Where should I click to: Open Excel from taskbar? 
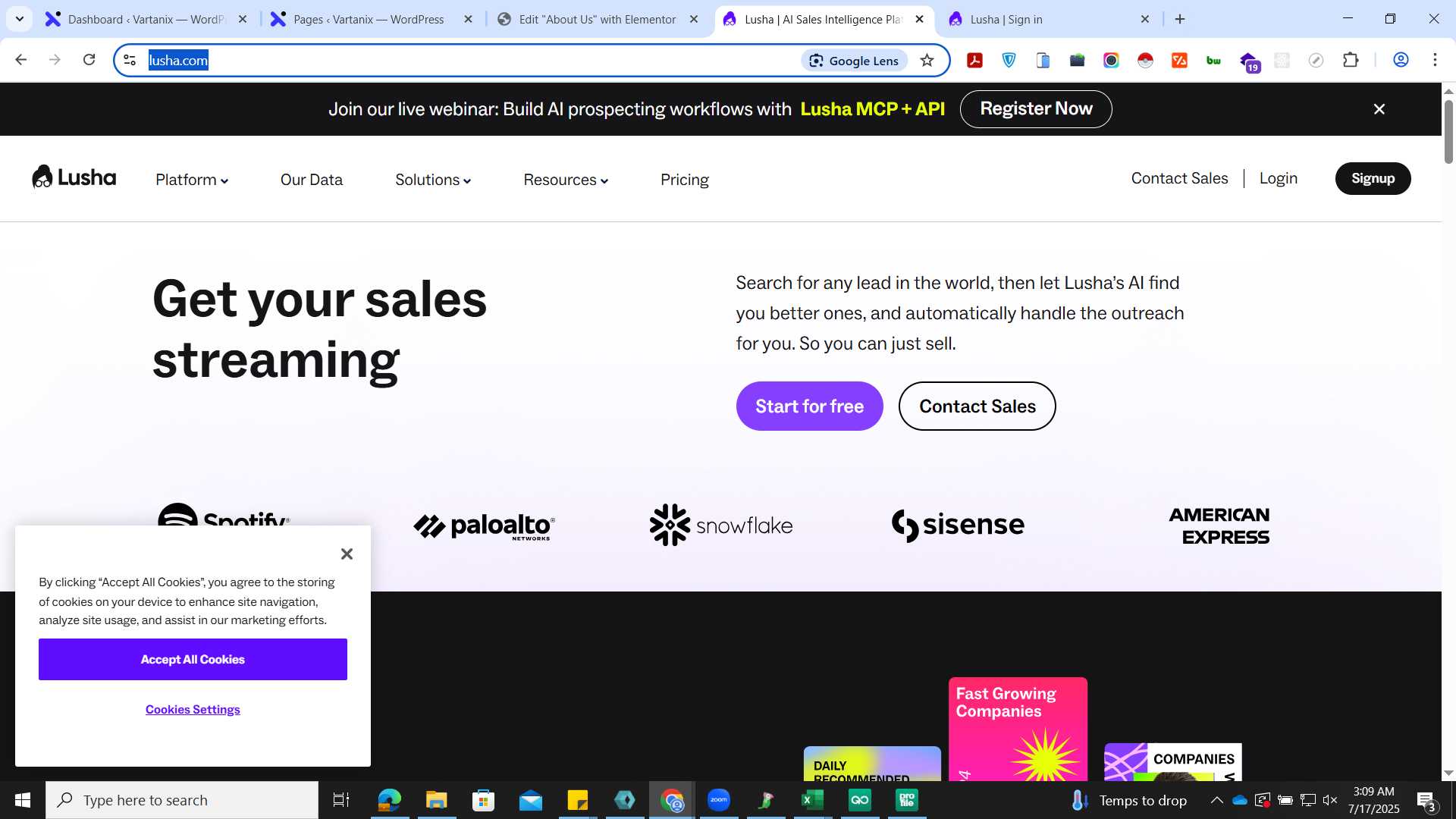pyautogui.click(x=813, y=800)
